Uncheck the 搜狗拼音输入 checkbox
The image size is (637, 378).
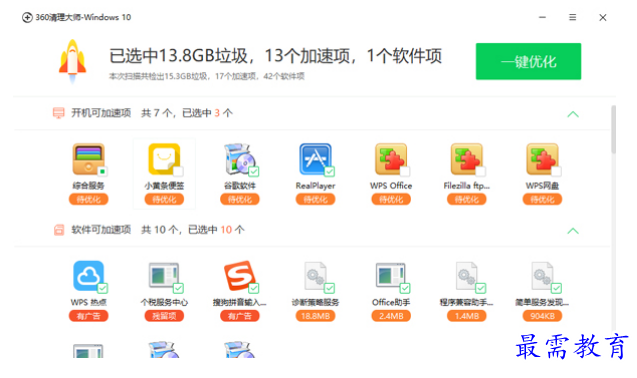click(254, 288)
